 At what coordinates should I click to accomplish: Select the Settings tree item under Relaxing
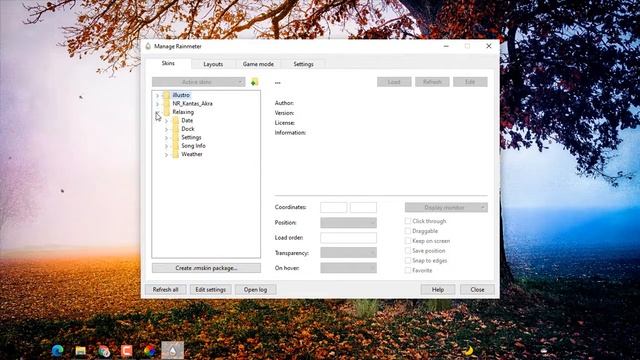click(191, 138)
